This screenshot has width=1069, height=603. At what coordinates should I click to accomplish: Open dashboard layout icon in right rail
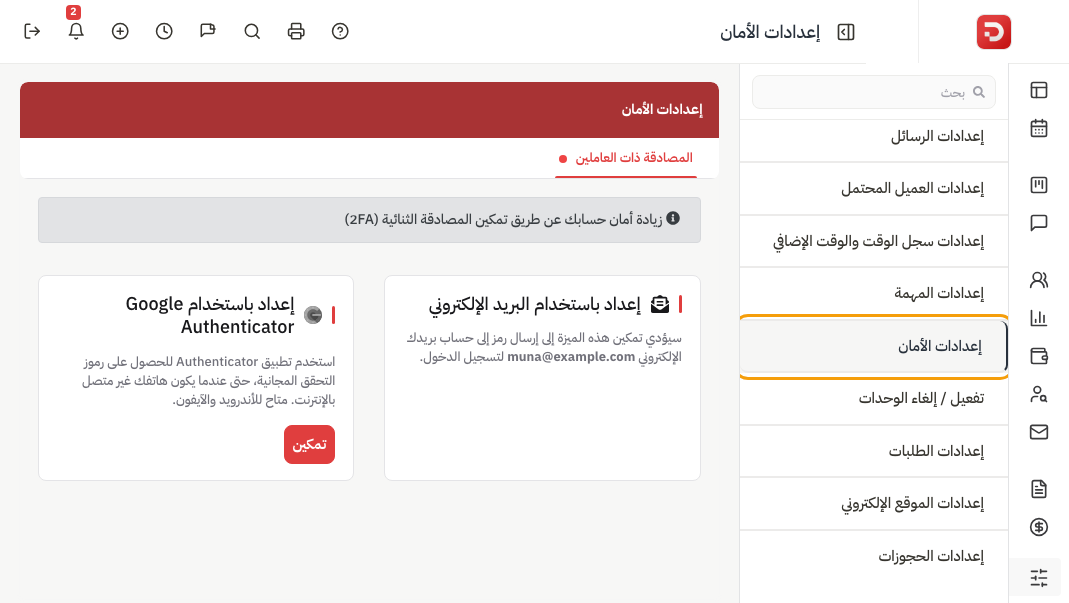pyautogui.click(x=1039, y=90)
